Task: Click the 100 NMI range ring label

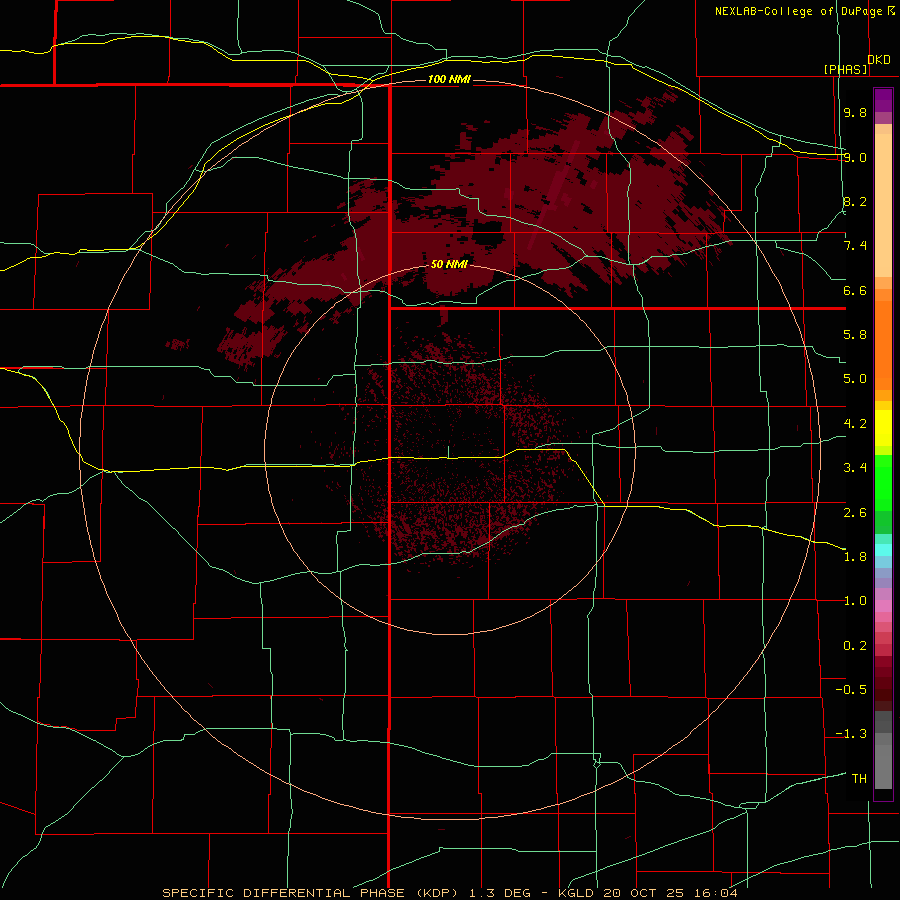Action: [449, 79]
